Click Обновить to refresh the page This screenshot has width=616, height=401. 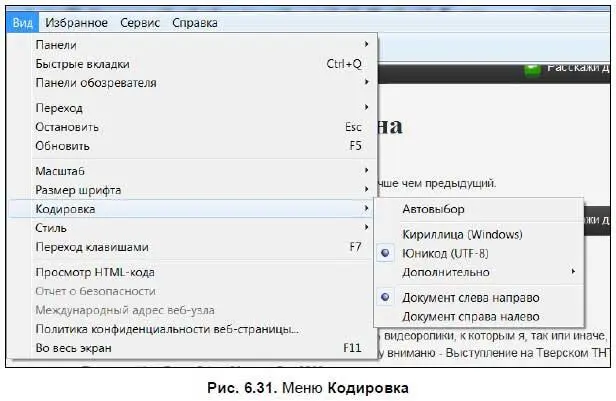click(x=62, y=146)
